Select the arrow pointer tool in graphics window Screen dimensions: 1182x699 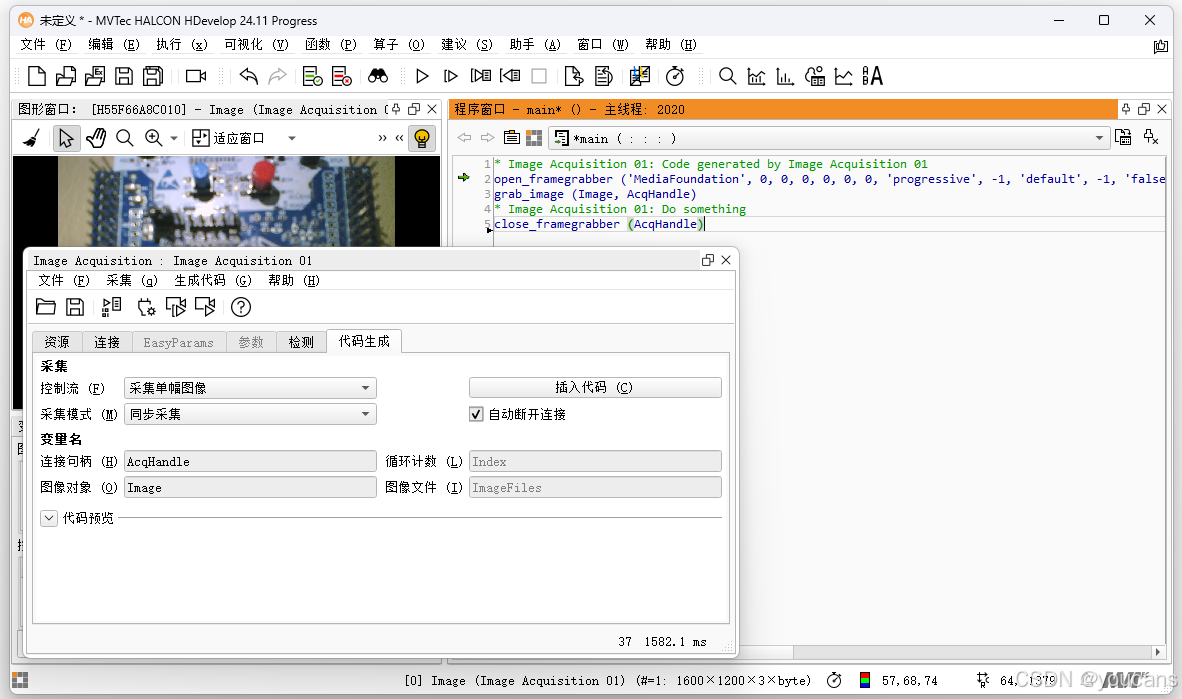[x=66, y=138]
